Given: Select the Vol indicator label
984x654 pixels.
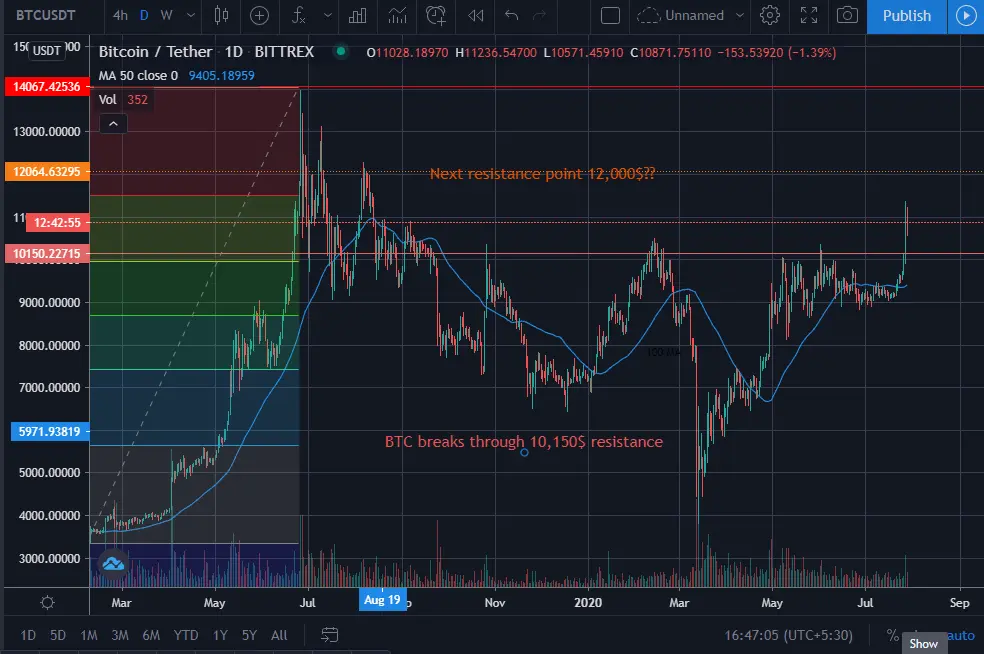Looking at the screenshot, I should coord(107,99).
